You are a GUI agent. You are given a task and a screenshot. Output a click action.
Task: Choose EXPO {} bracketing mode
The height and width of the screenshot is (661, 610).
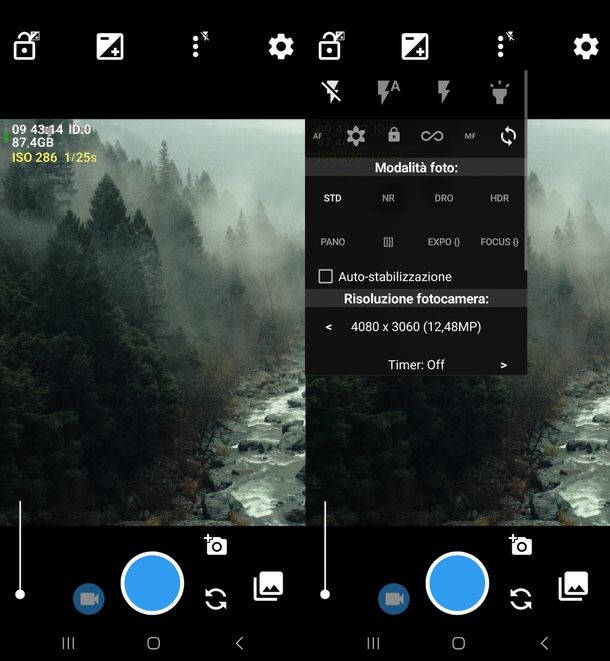[x=444, y=242]
